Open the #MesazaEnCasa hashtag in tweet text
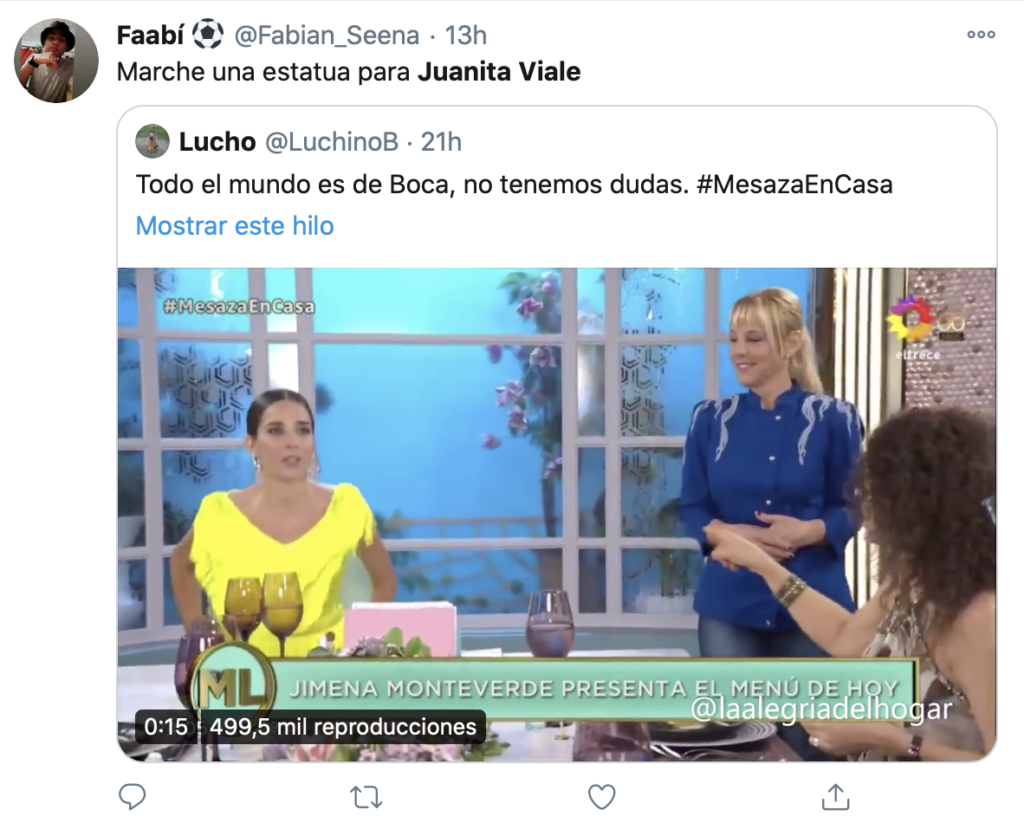The width and height of the screenshot is (1024, 823). coord(795,185)
